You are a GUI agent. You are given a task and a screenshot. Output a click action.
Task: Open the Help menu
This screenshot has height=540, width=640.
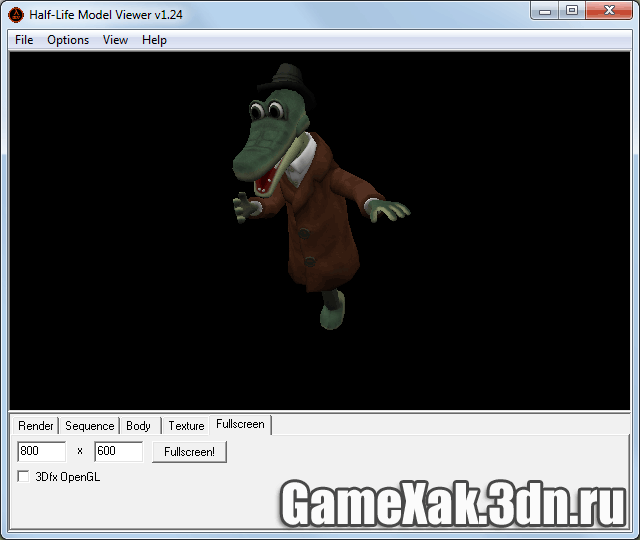point(154,40)
